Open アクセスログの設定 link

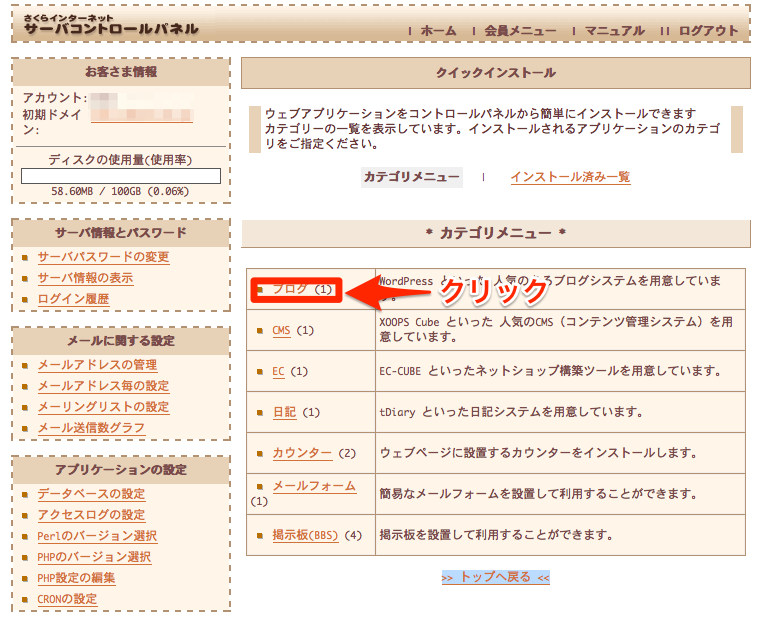(91, 515)
